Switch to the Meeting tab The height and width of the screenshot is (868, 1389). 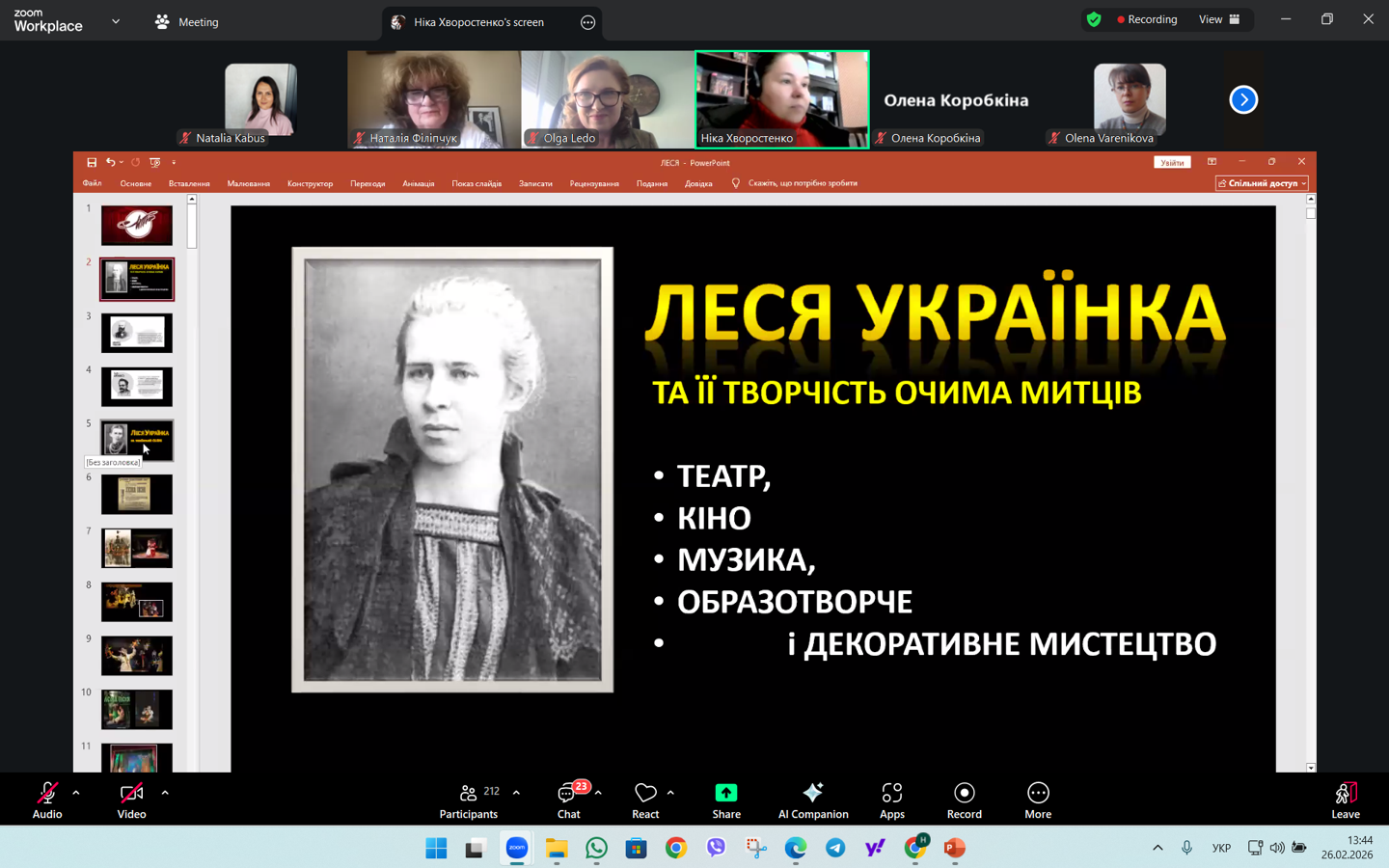[x=188, y=21]
